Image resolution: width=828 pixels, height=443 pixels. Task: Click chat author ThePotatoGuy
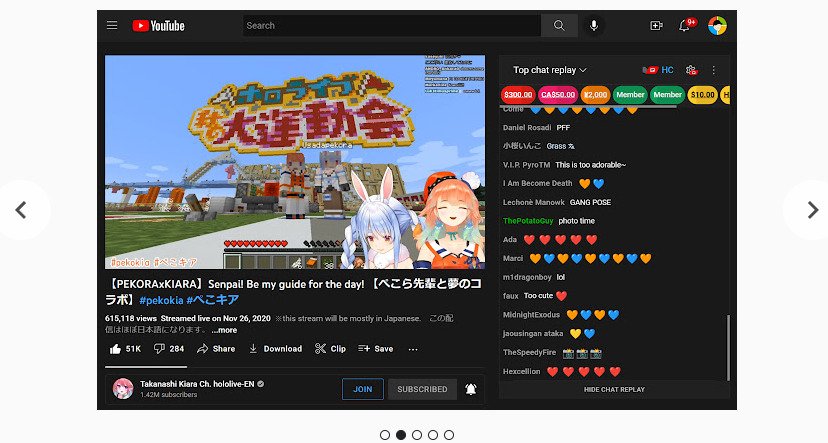click(528, 221)
